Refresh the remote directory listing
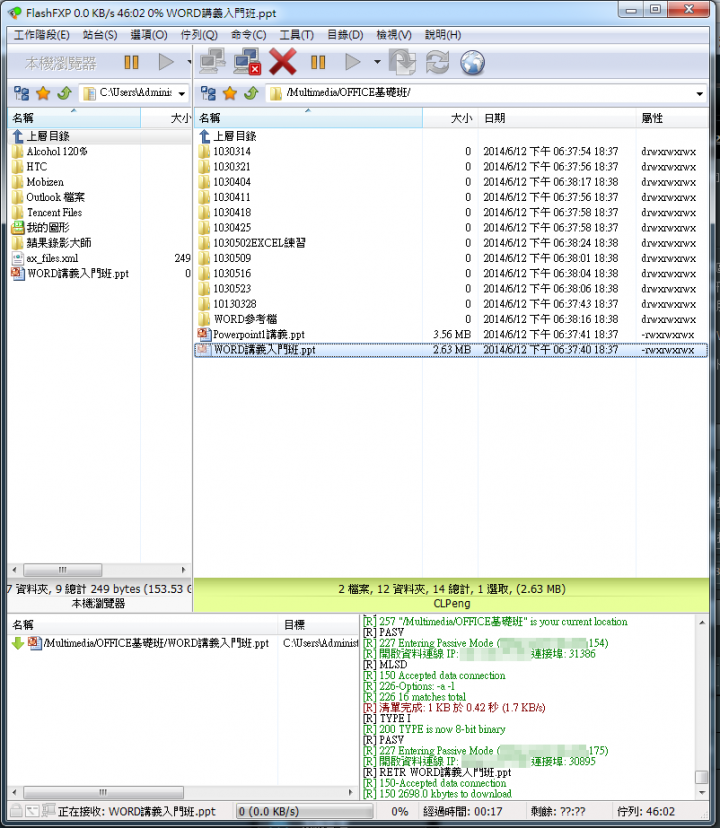This screenshot has width=720, height=828. (x=437, y=62)
